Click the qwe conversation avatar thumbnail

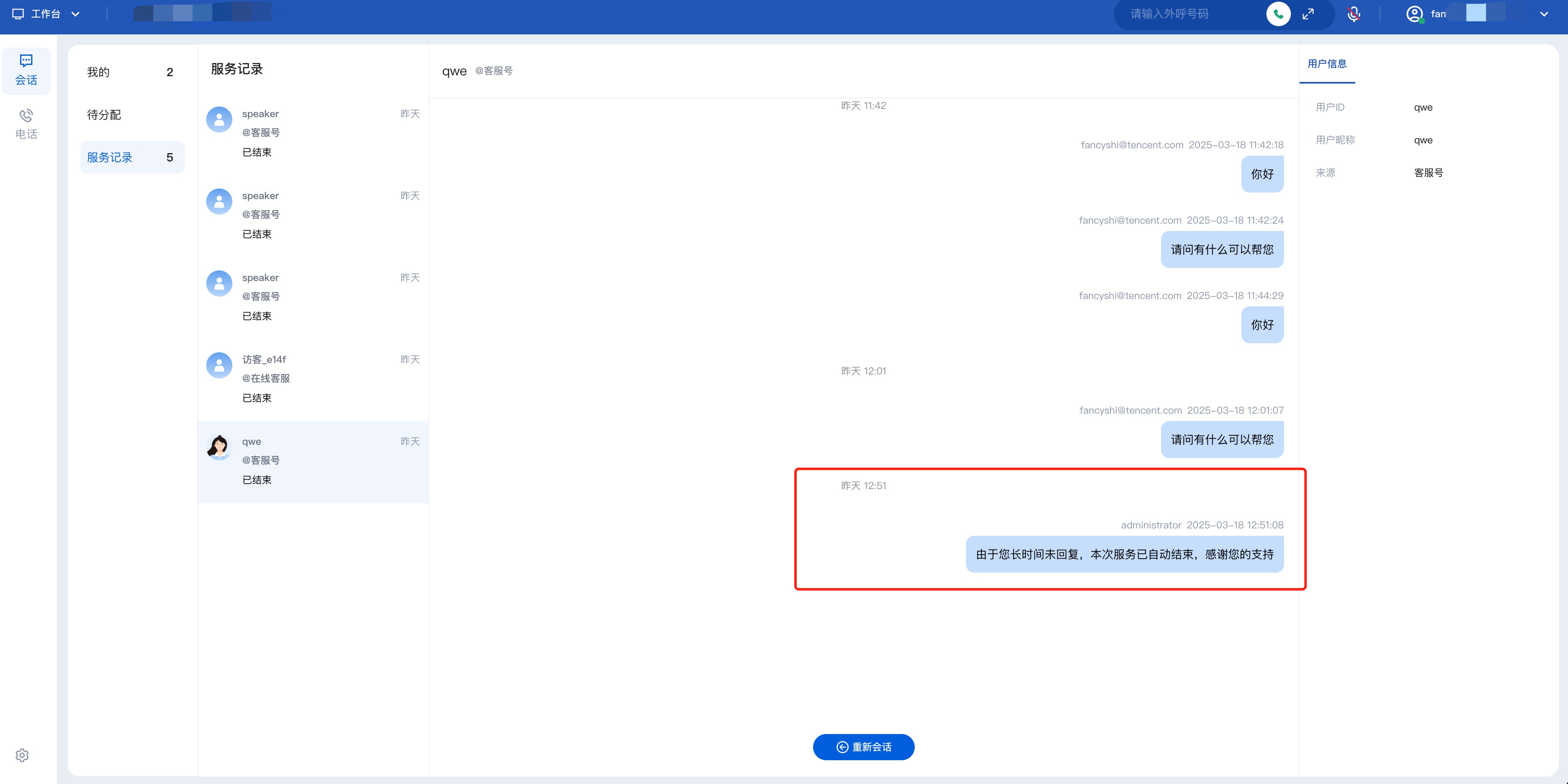coord(219,447)
